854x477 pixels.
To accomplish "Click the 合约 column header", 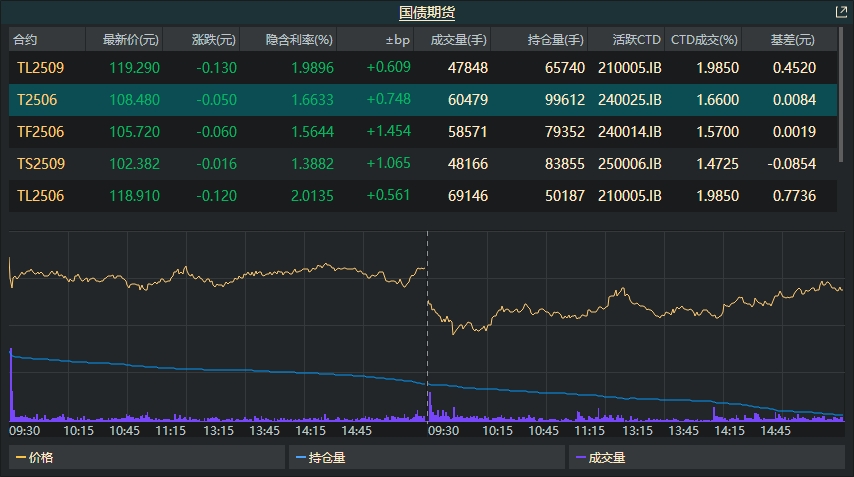I will coord(26,40).
